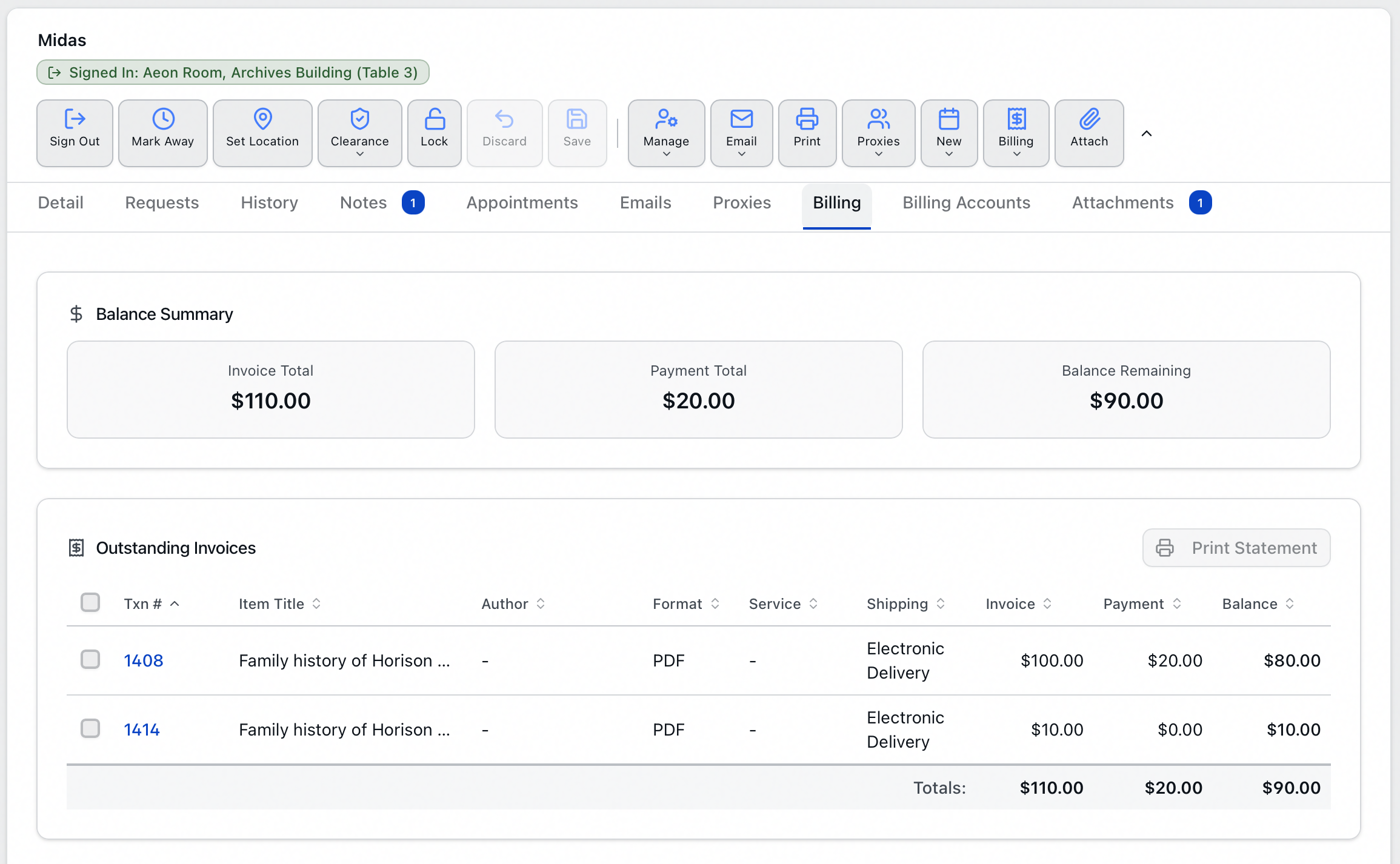Mark the user as Away

(x=163, y=133)
